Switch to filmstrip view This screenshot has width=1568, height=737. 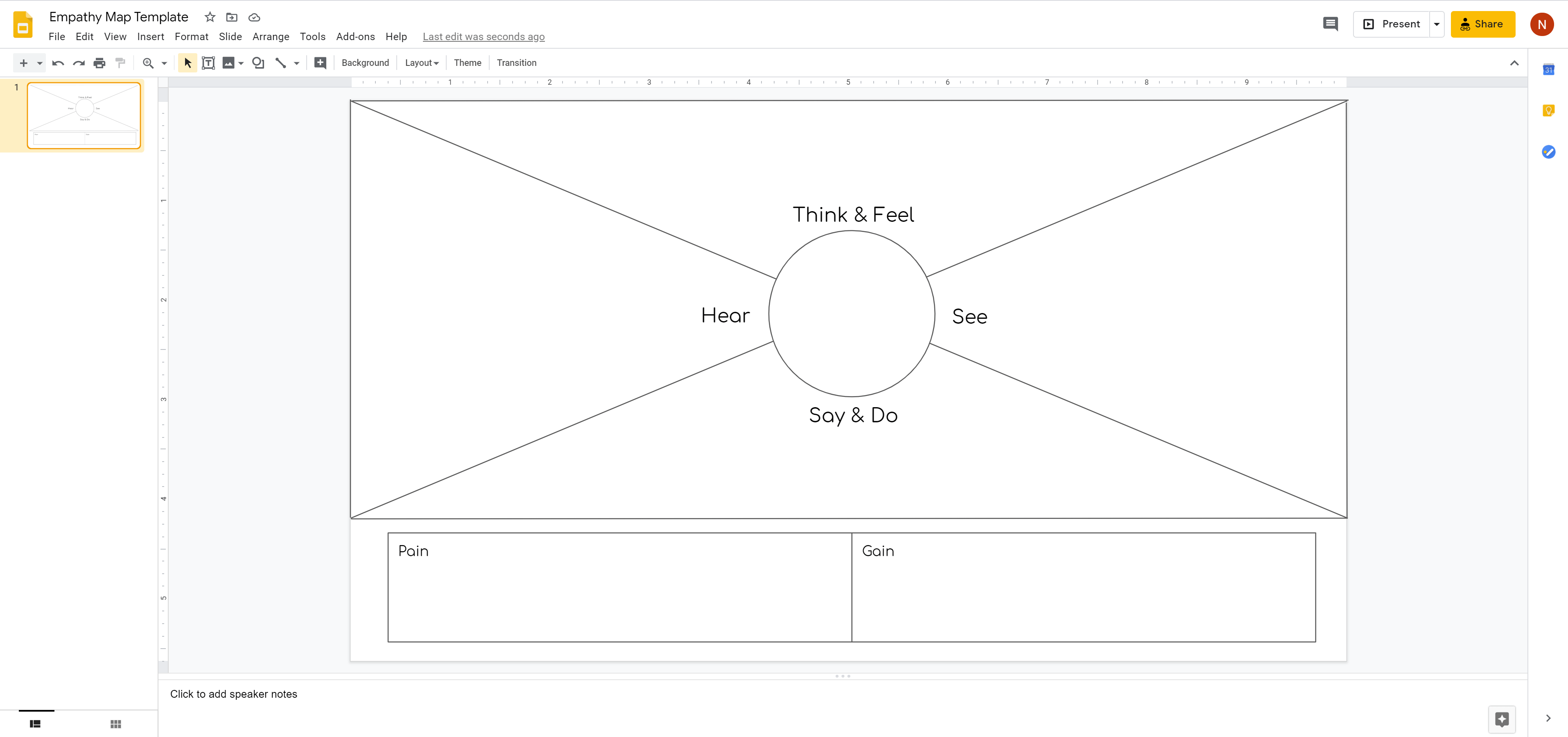[35, 723]
